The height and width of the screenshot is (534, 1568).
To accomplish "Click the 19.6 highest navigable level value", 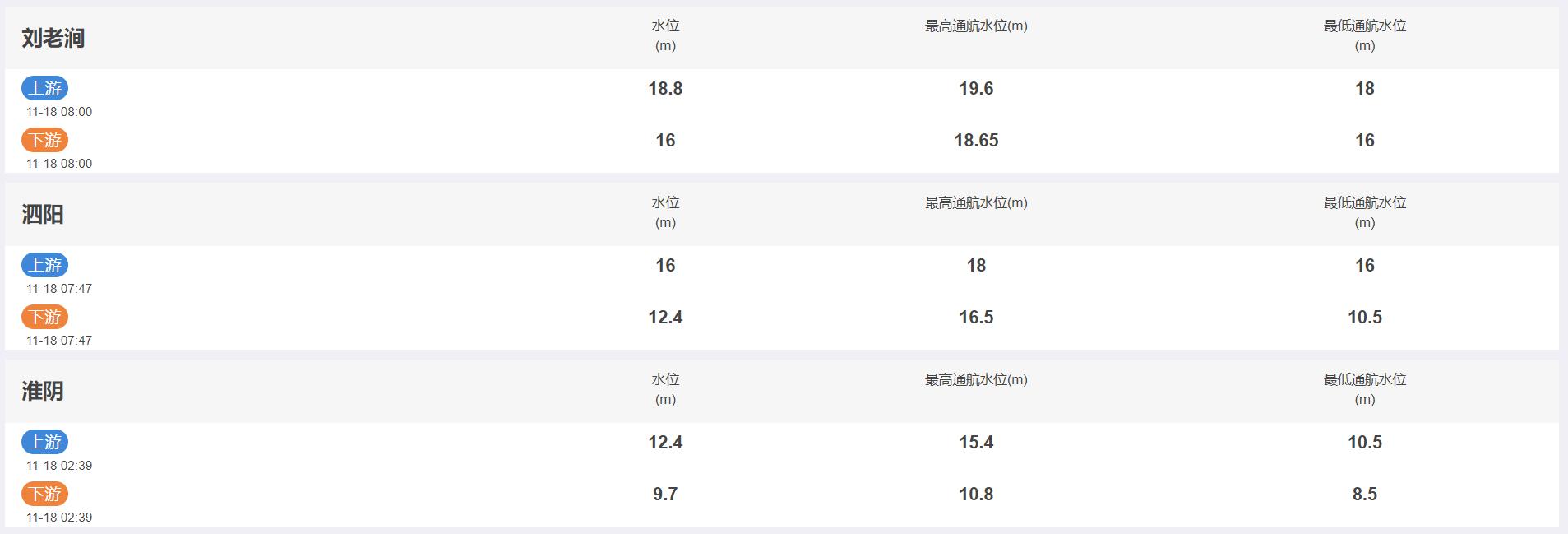I will 976,89.
